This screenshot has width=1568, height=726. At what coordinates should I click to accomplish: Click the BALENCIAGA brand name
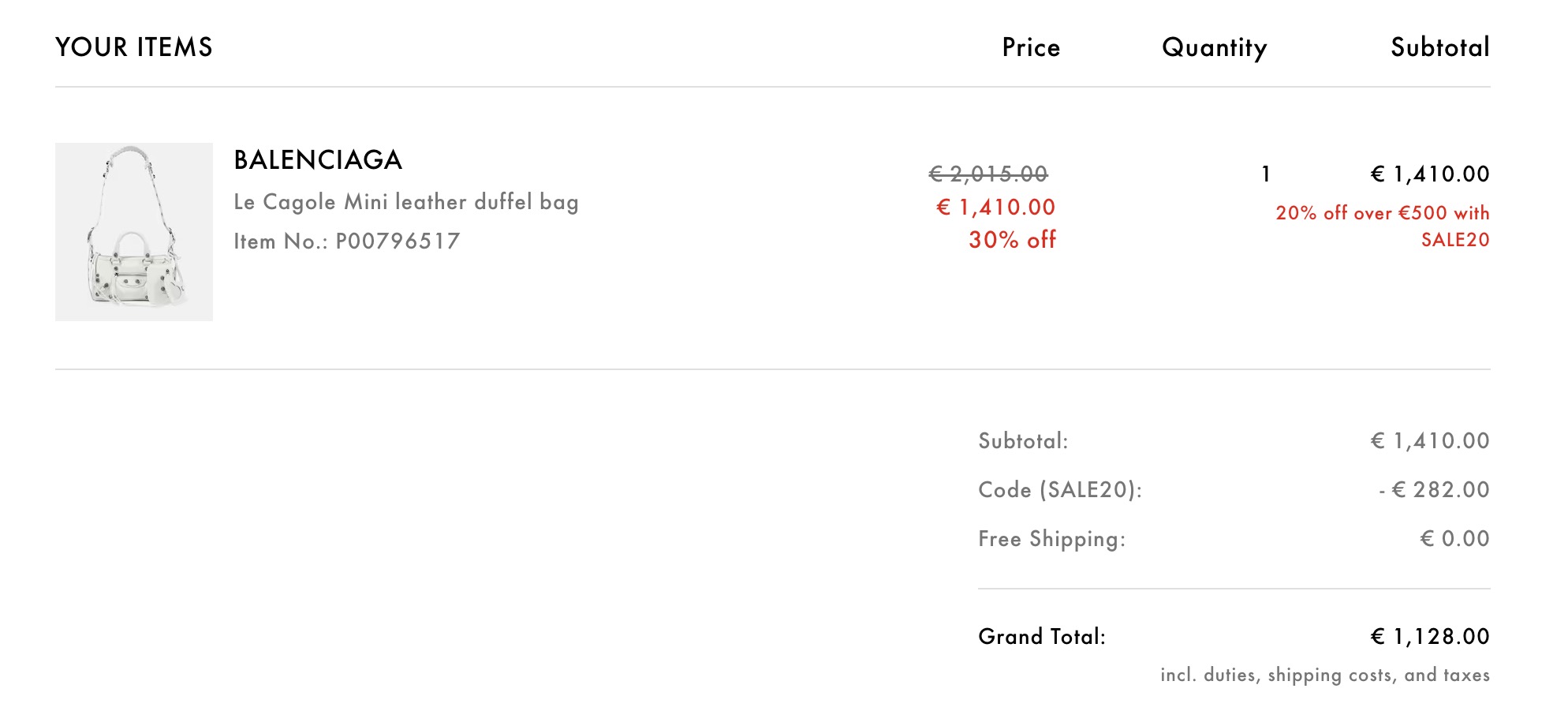[x=318, y=160]
